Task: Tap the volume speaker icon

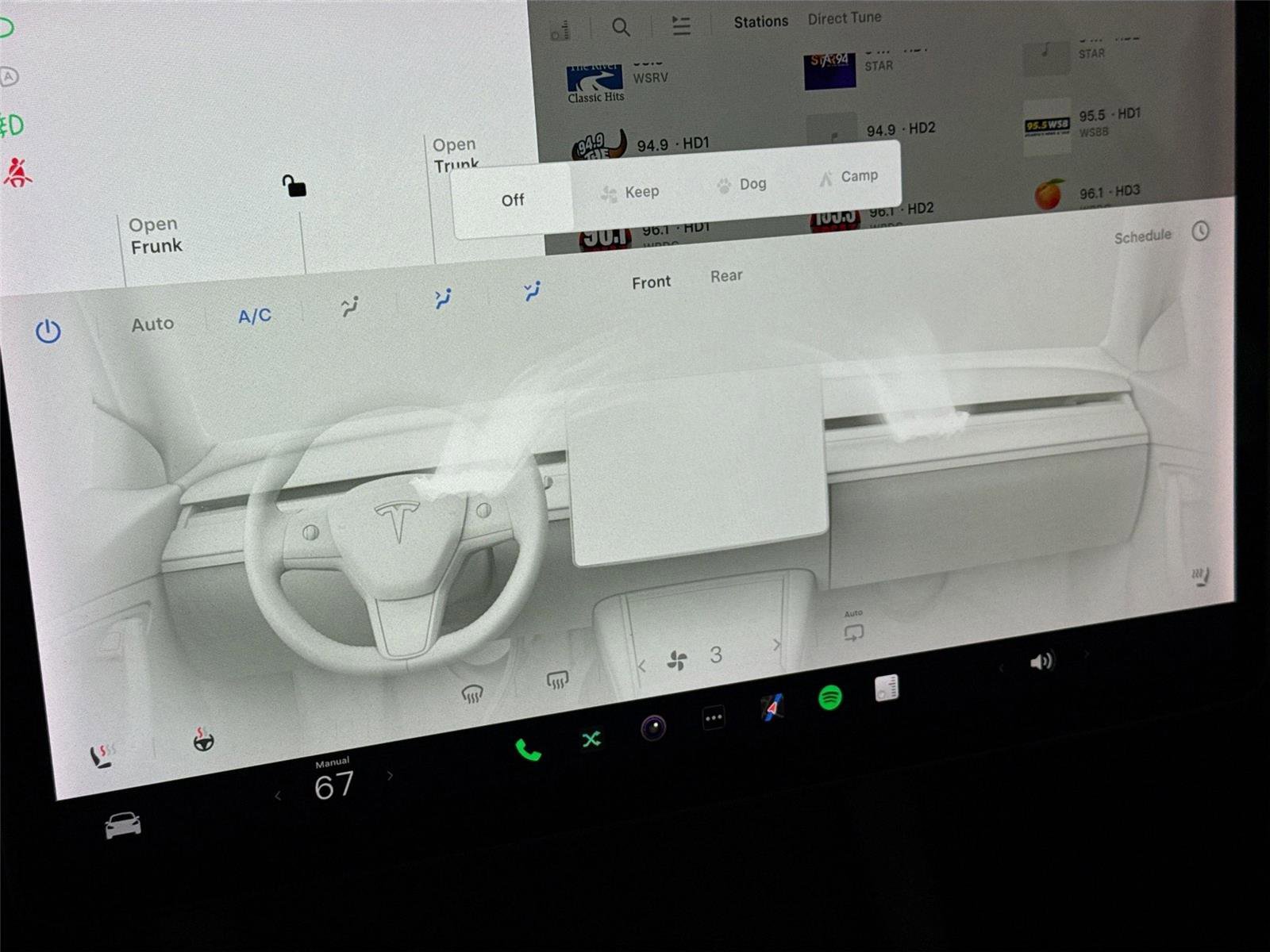Action: click(x=1044, y=662)
